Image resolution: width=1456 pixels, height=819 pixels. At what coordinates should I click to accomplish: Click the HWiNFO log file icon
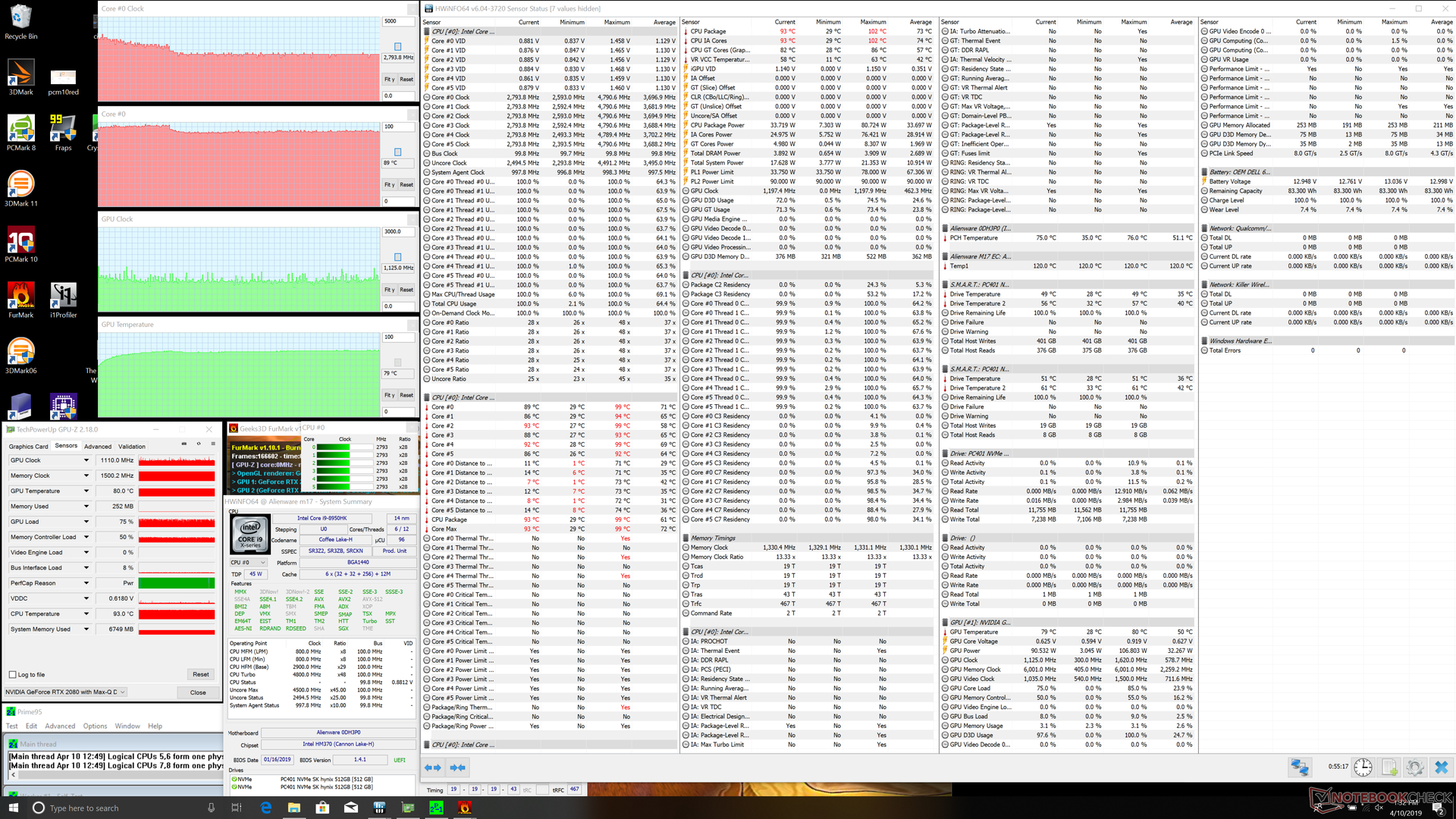click(x=1389, y=767)
